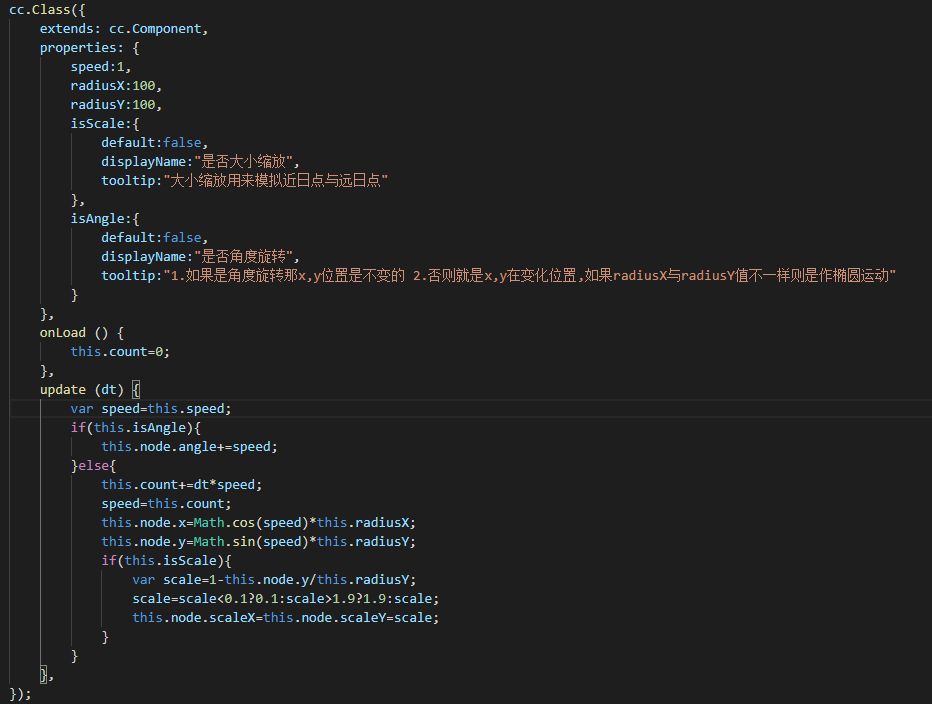Click the onLoad method name
The width and height of the screenshot is (932, 704).
[x=63, y=332]
